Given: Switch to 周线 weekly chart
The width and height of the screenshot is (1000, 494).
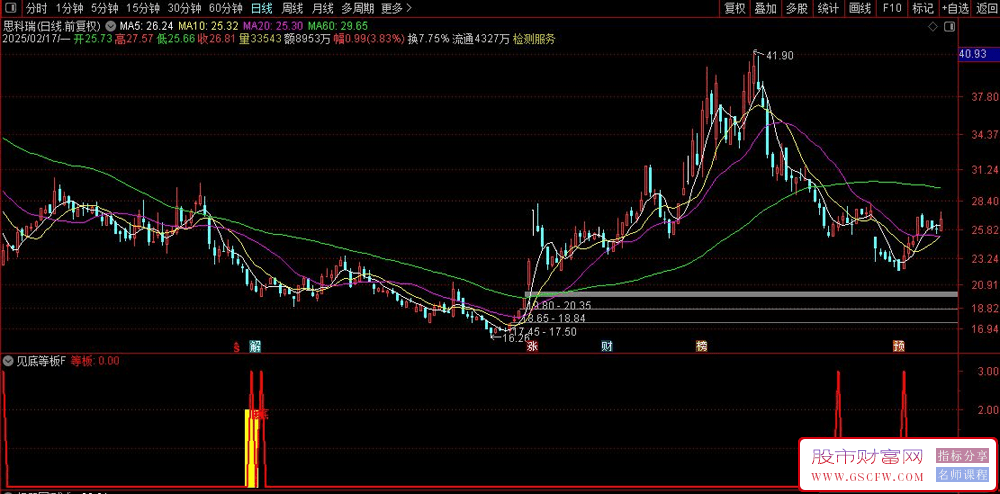Looking at the screenshot, I should point(292,8).
